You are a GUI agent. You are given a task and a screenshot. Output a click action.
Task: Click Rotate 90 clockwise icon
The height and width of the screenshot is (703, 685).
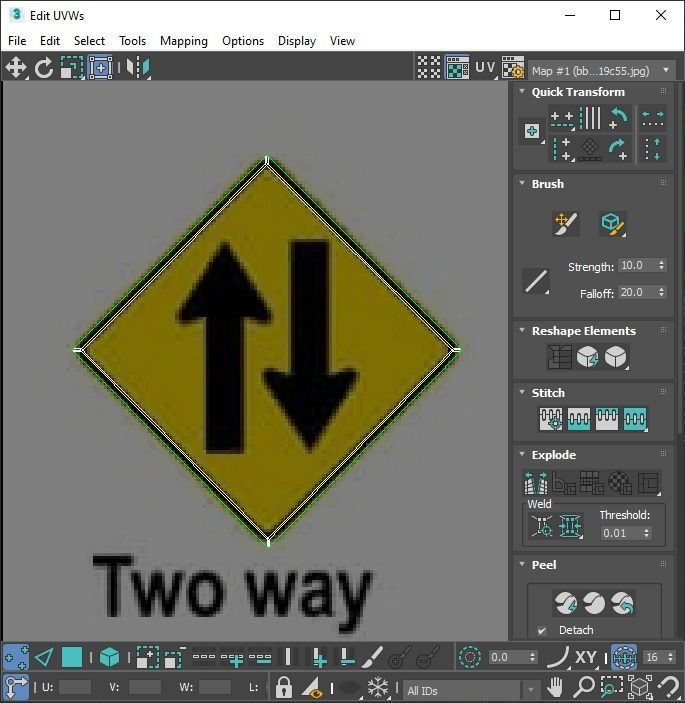[x=619, y=149]
